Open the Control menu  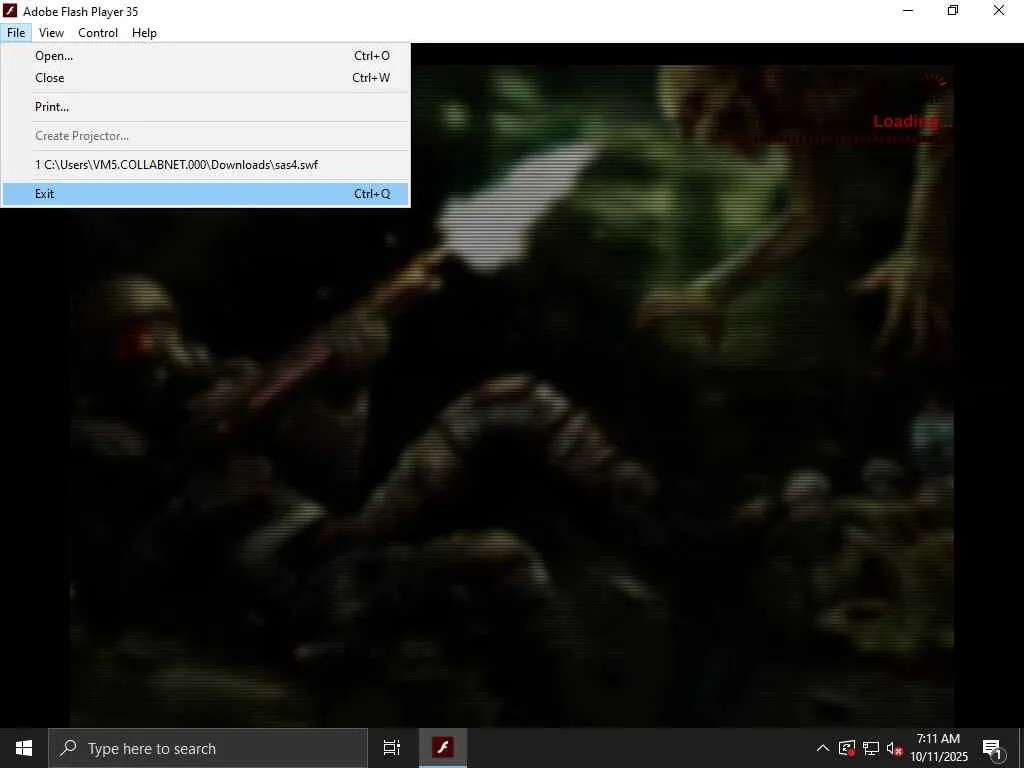coord(98,33)
